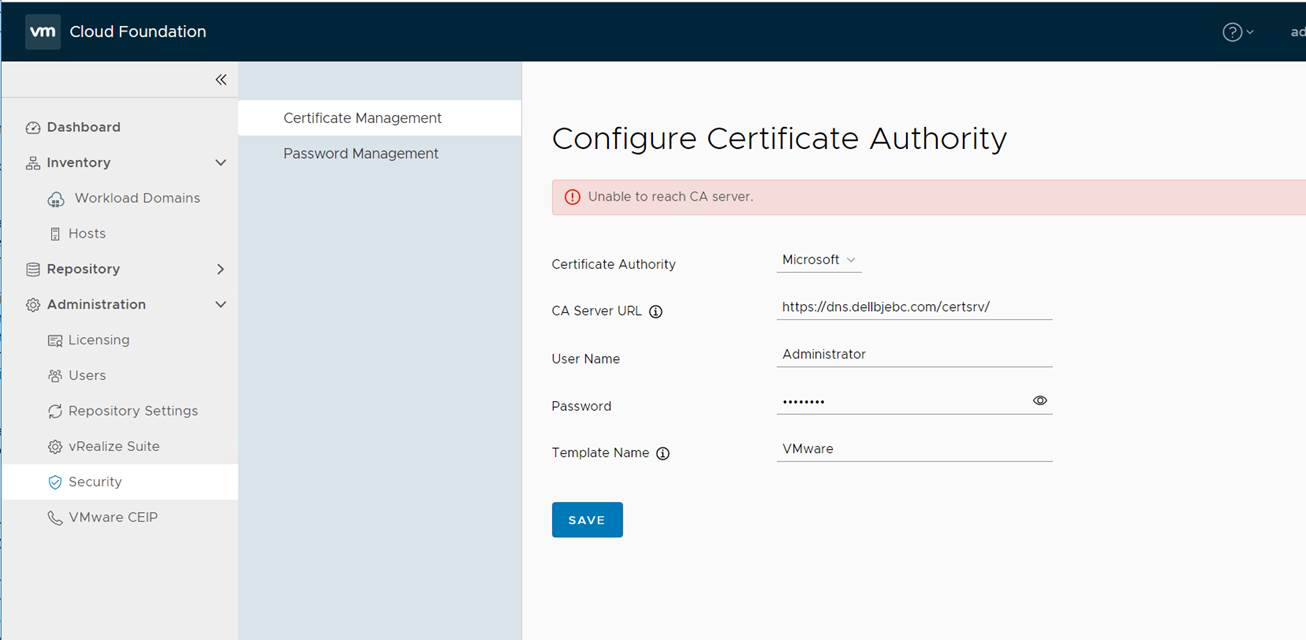Viewport: 1306px width, 640px height.
Task: Click the Cloud Foundation title
Action: [138, 32]
